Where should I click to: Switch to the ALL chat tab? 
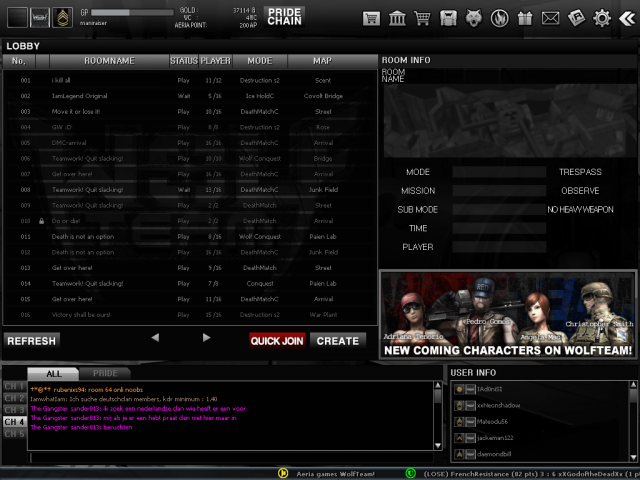(54, 373)
